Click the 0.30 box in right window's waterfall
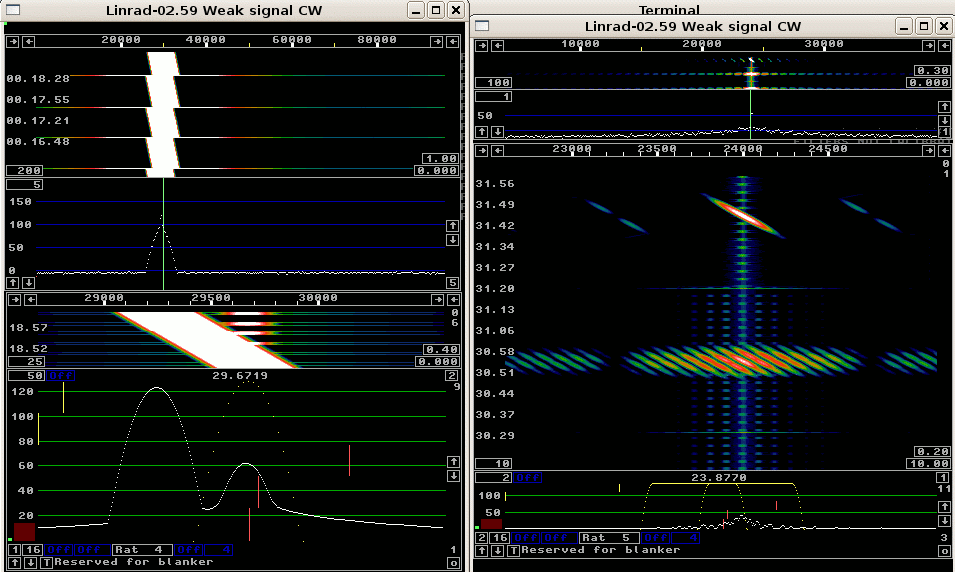955x572 pixels. click(932, 71)
